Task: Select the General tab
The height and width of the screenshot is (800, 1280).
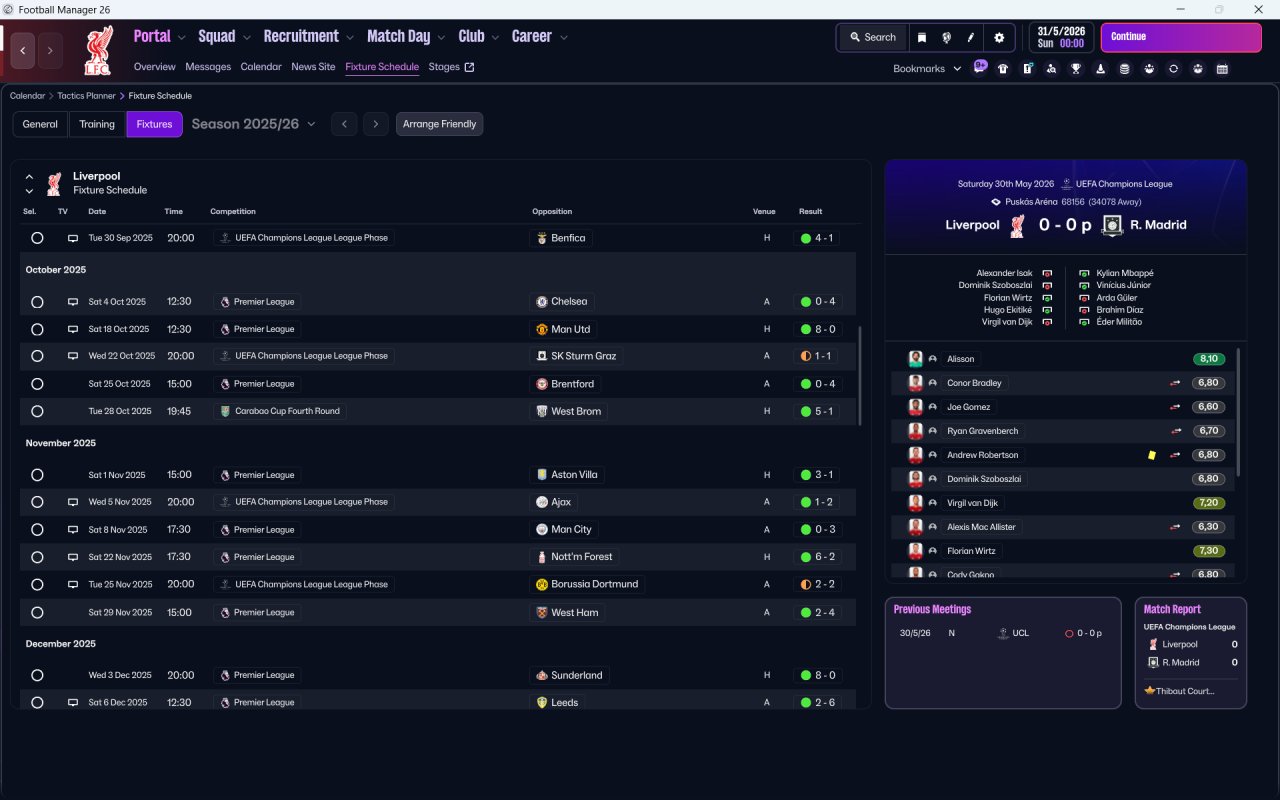Action: [x=40, y=124]
